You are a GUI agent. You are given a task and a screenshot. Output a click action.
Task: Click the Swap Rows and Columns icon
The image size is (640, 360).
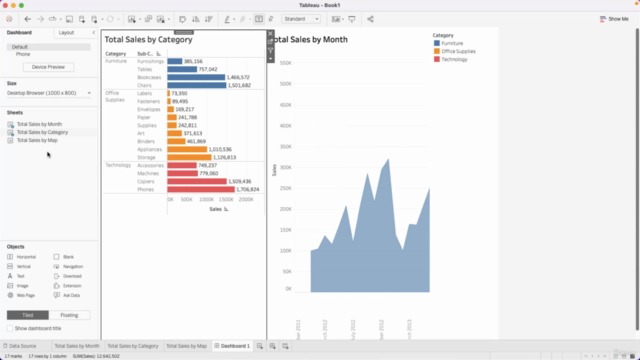182,19
